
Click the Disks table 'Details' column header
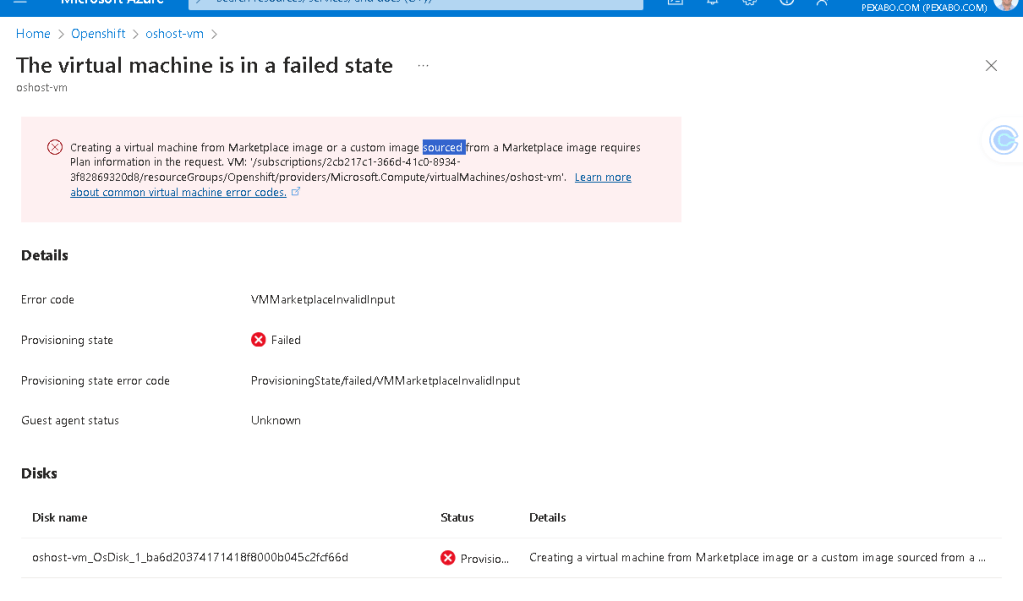click(x=547, y=517)
